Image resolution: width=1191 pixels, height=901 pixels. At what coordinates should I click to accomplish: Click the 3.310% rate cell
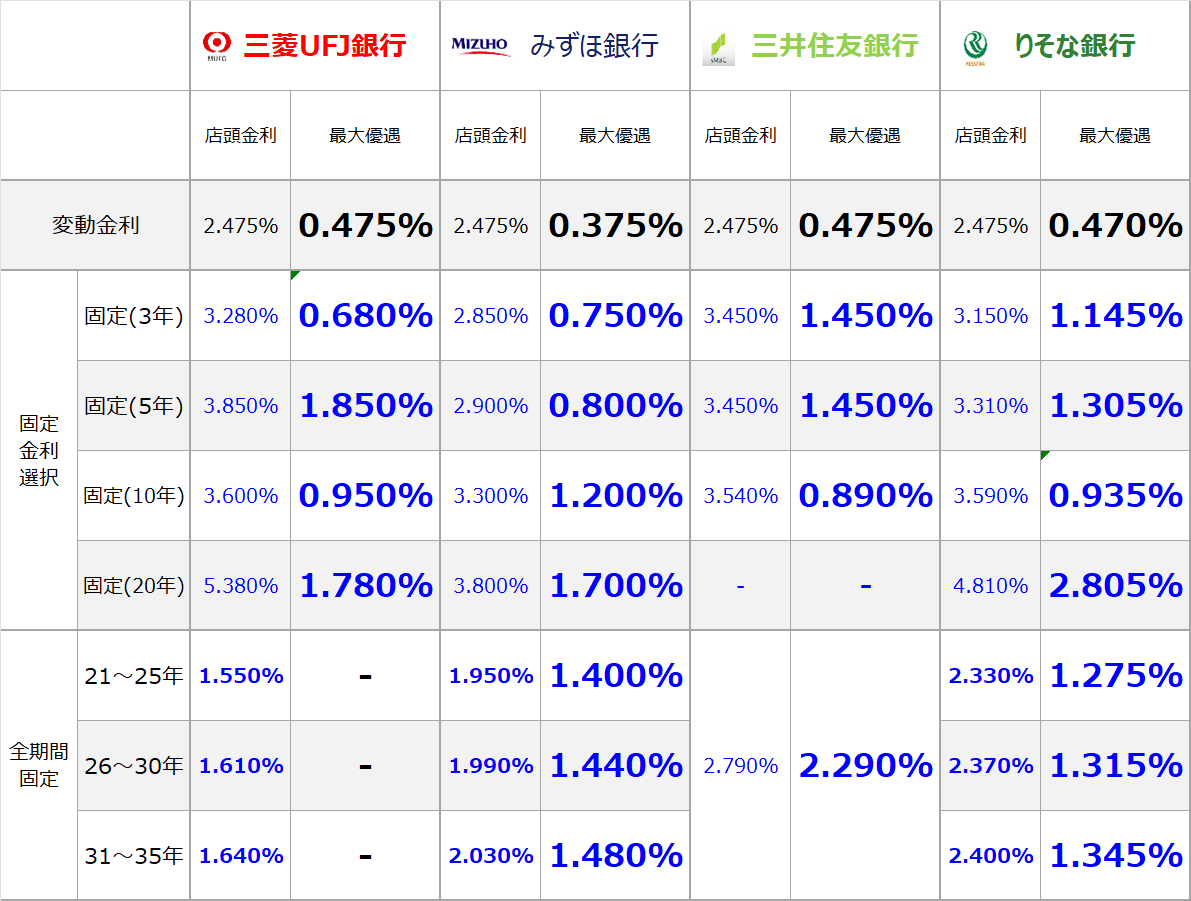coord(990,405)
